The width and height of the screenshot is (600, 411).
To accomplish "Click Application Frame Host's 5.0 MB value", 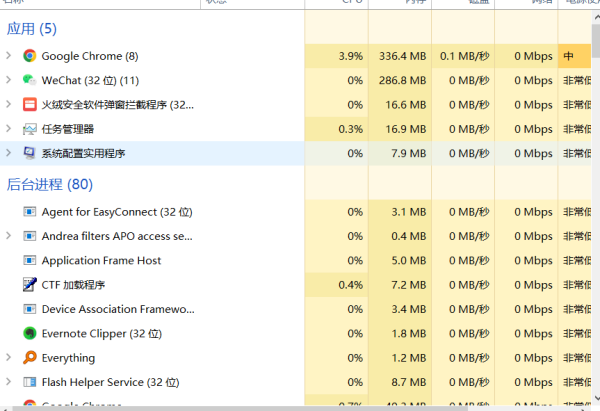I will pyautogui.click(x=409, y=261).
